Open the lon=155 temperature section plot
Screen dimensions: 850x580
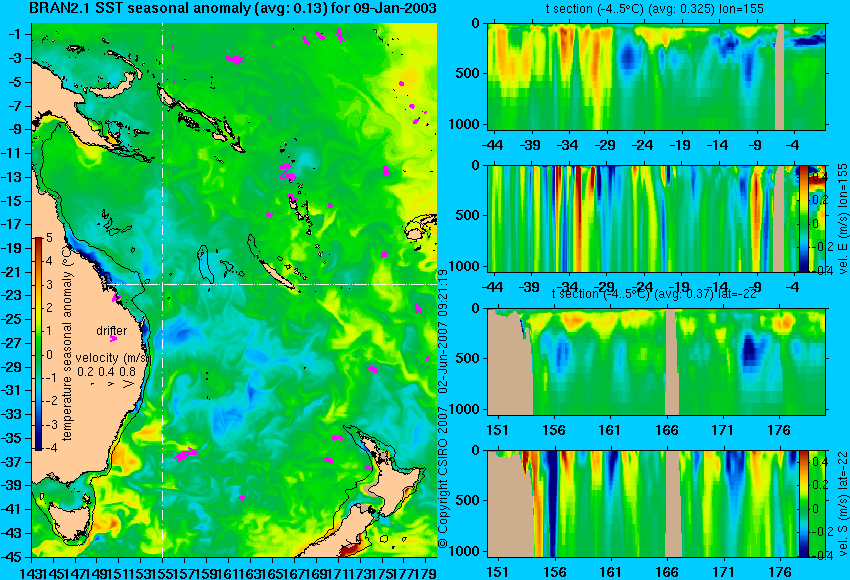tap(656, 76)
